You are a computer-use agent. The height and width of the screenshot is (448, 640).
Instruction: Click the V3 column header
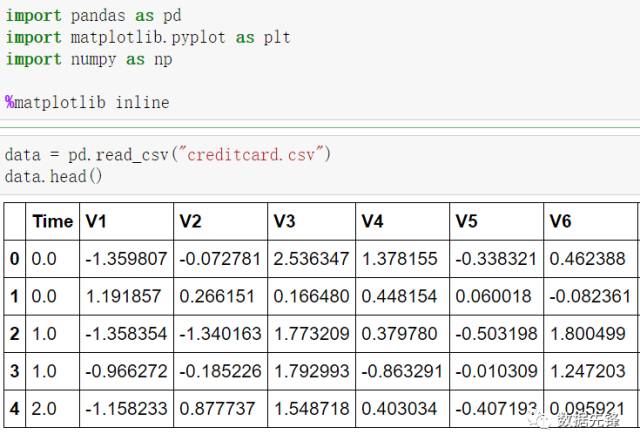(x=284, y=221)
